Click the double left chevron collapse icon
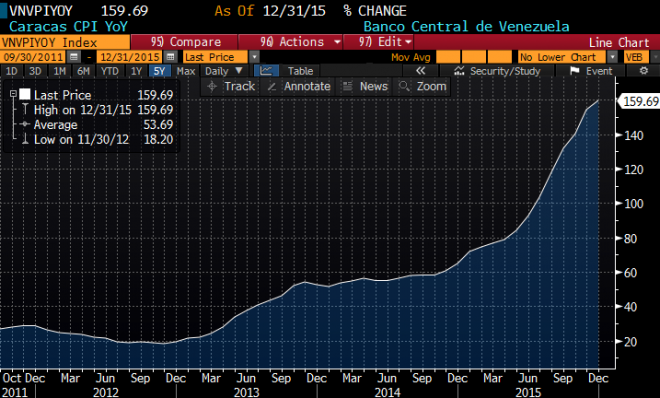660x398 pixels. (x=420, y=71)
